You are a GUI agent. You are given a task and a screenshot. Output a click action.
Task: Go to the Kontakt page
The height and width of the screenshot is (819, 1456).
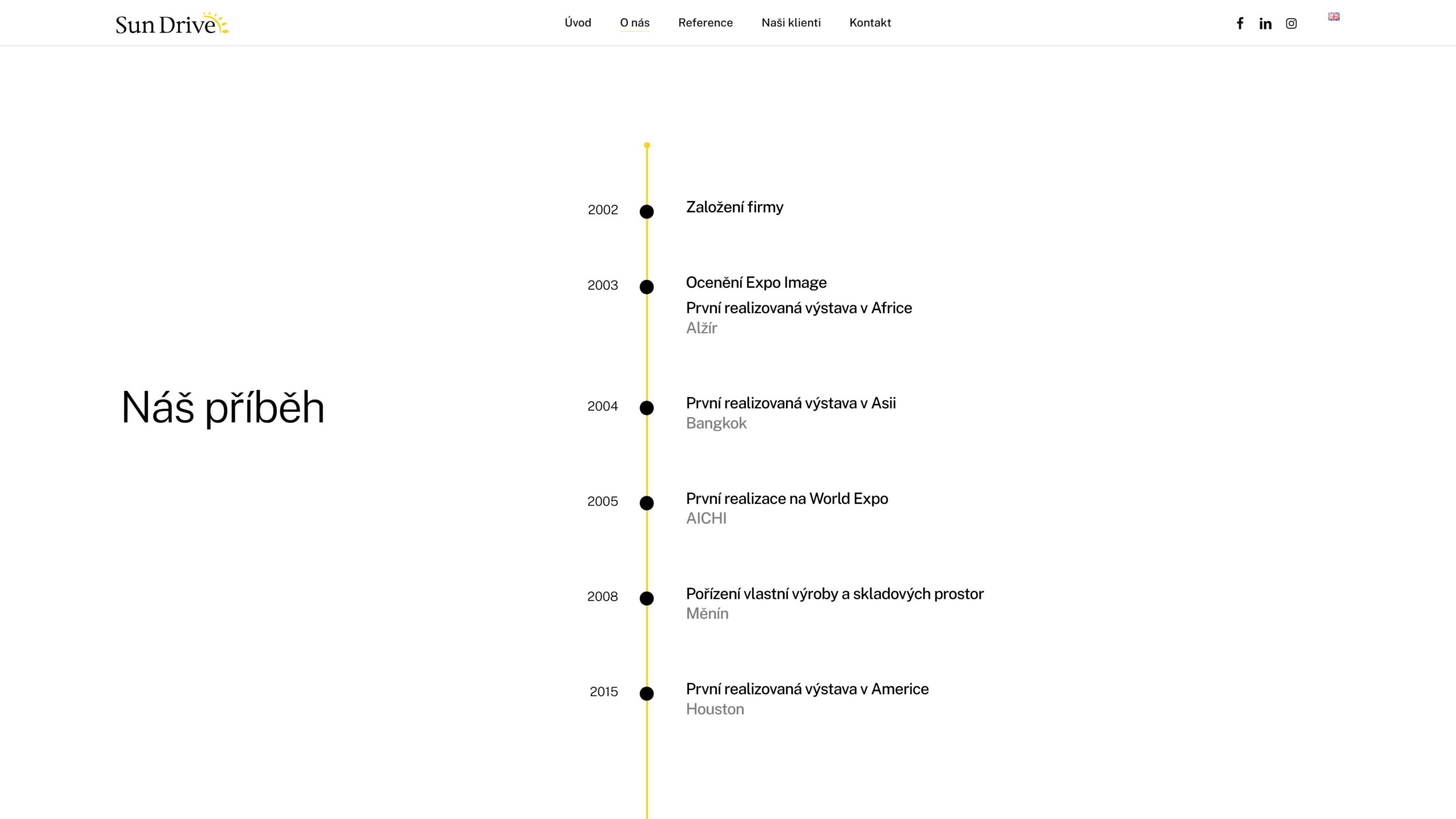(x=870, y=23)
